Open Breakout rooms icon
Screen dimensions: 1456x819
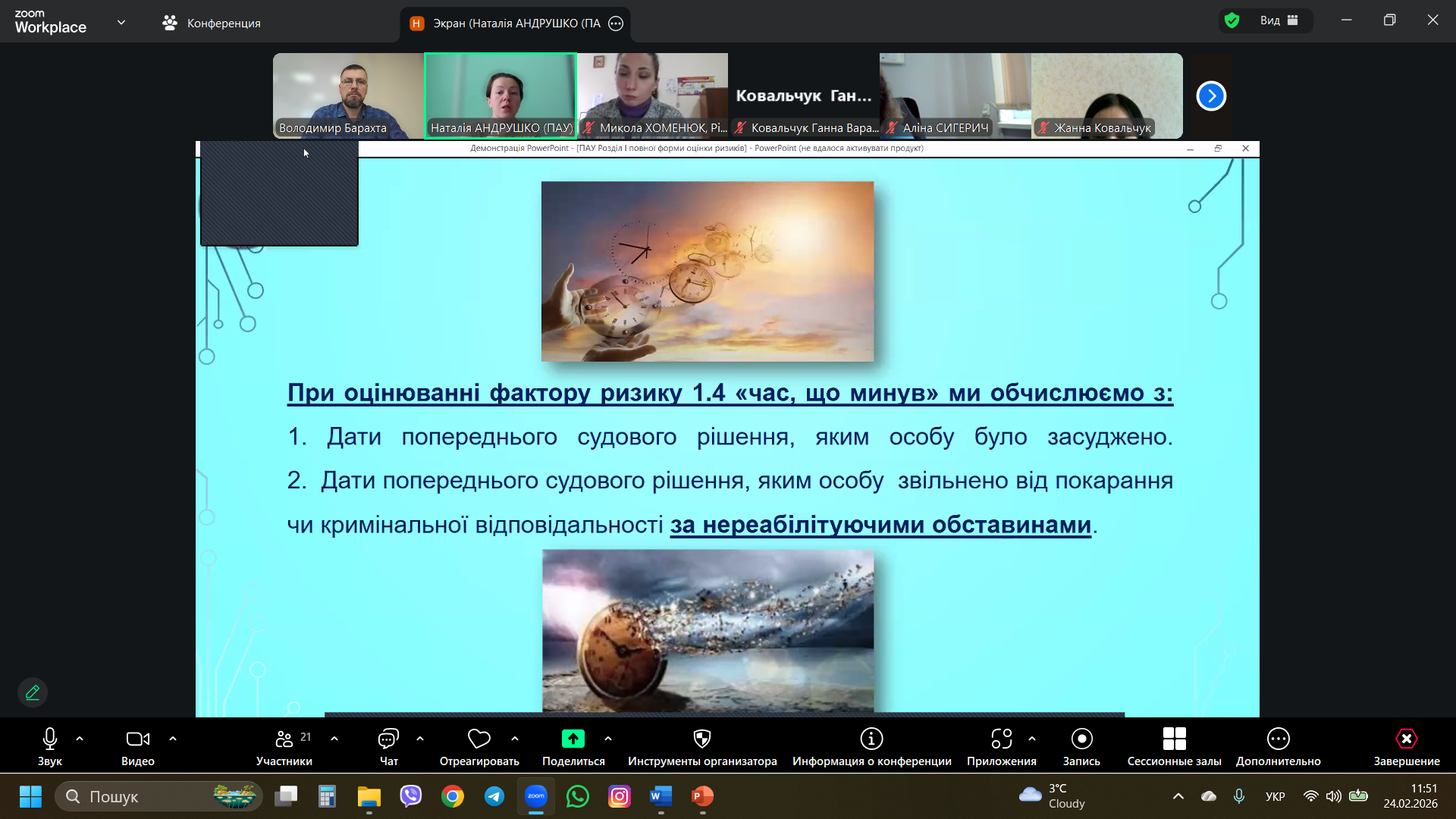pyautogui.click(x=1173, y=739)
